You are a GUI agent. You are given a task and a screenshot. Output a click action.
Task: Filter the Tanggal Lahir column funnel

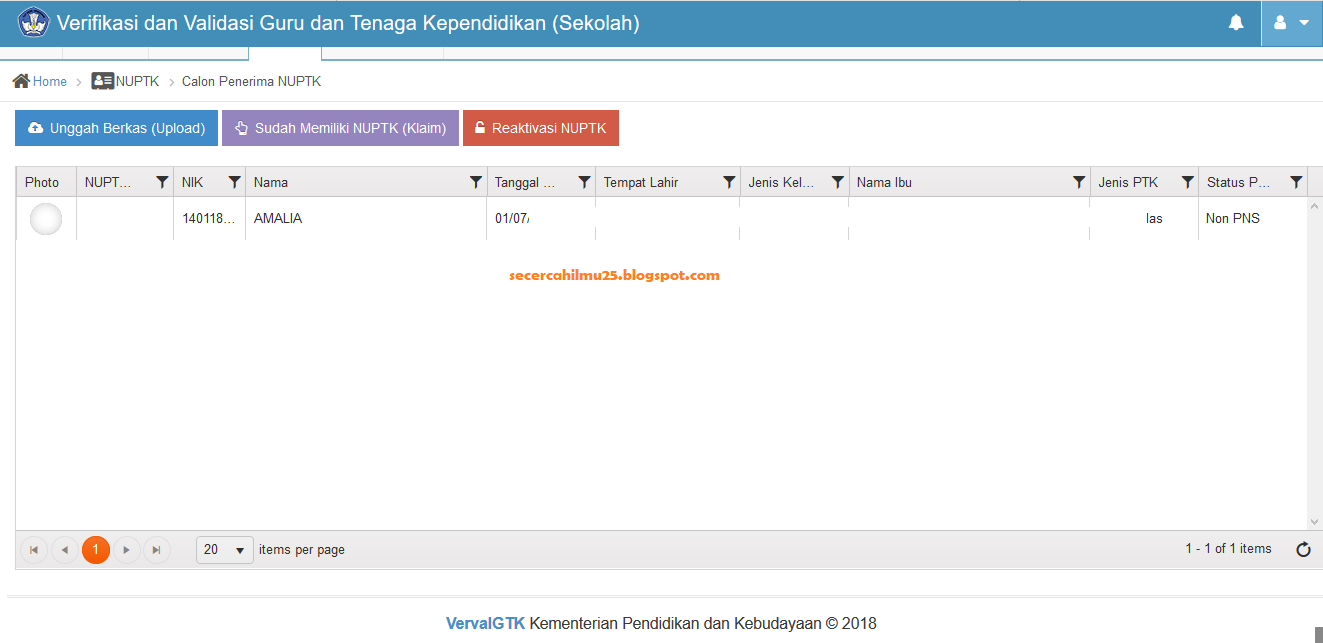585,182
